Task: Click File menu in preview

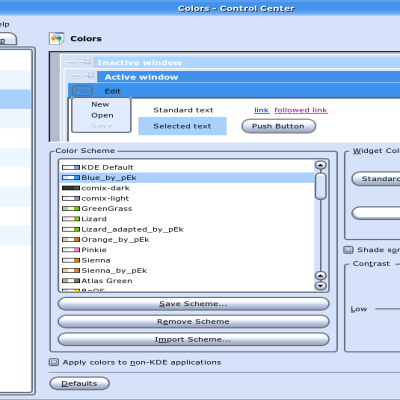Action: (82, 91)
